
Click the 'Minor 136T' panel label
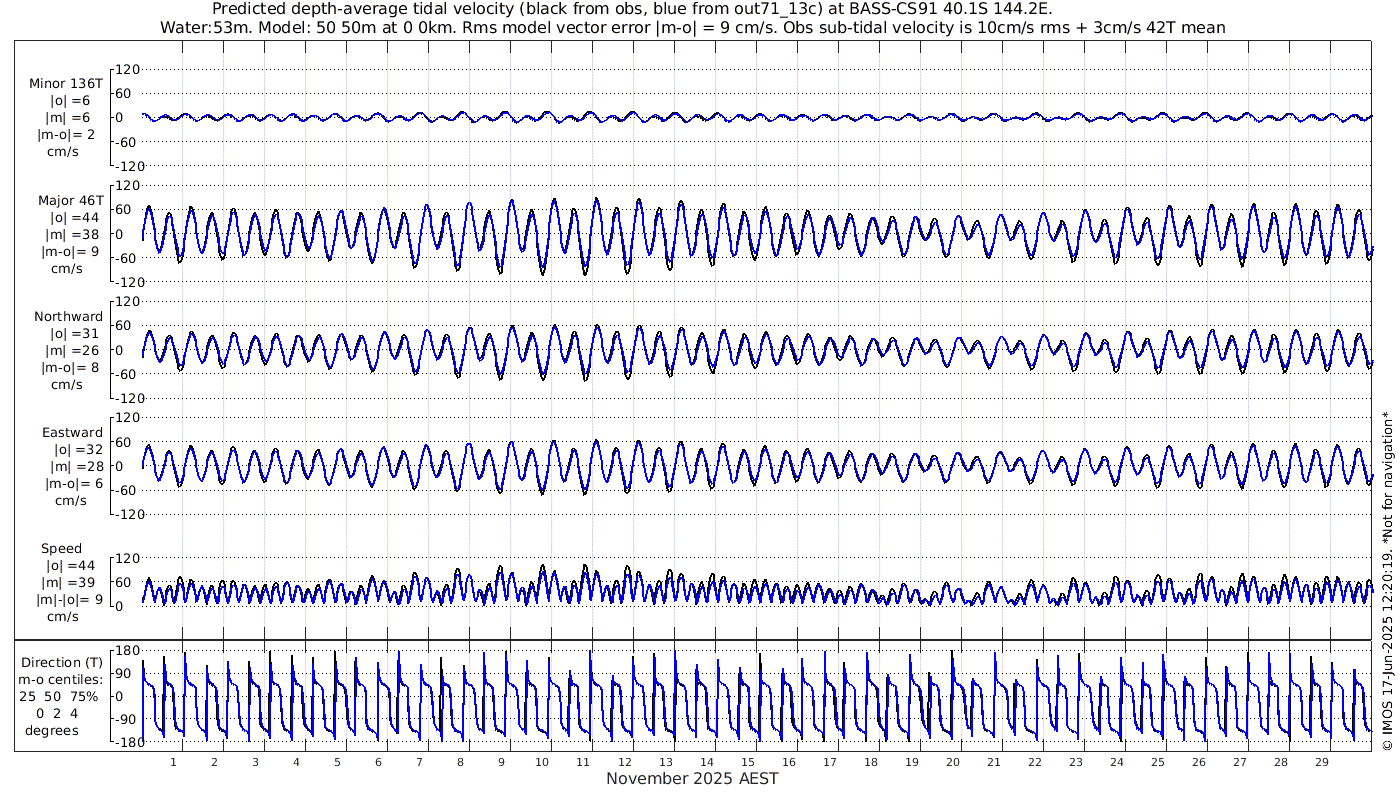pos(65,84)
